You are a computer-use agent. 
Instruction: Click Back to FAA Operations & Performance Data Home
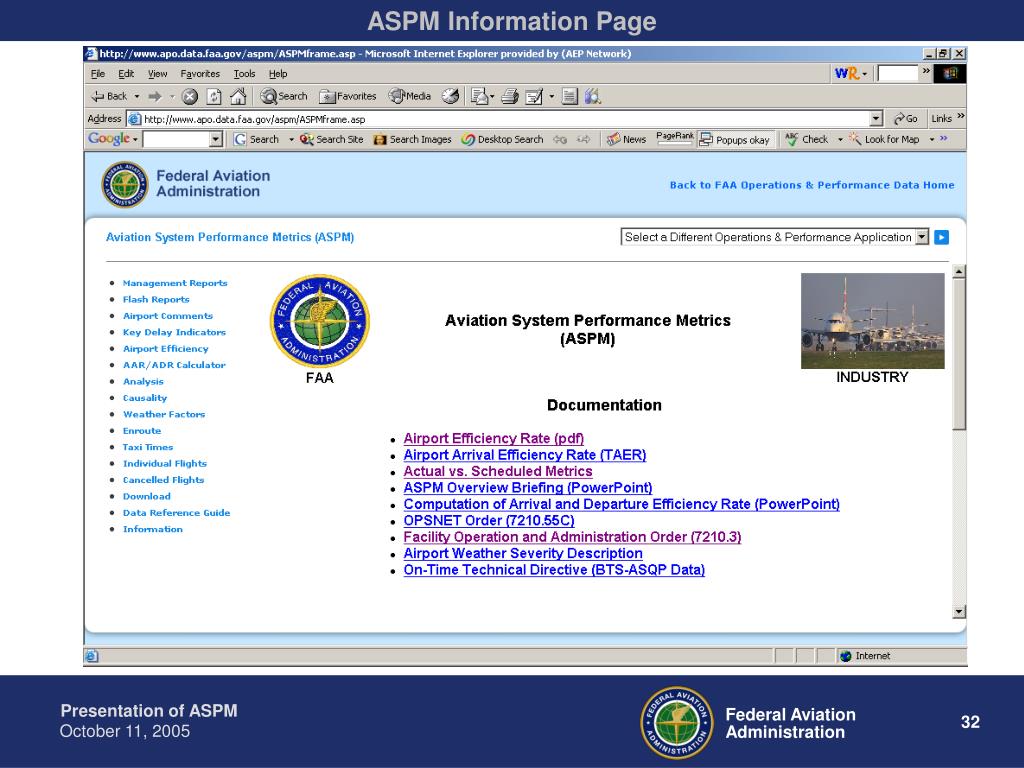tap(812, 185)
